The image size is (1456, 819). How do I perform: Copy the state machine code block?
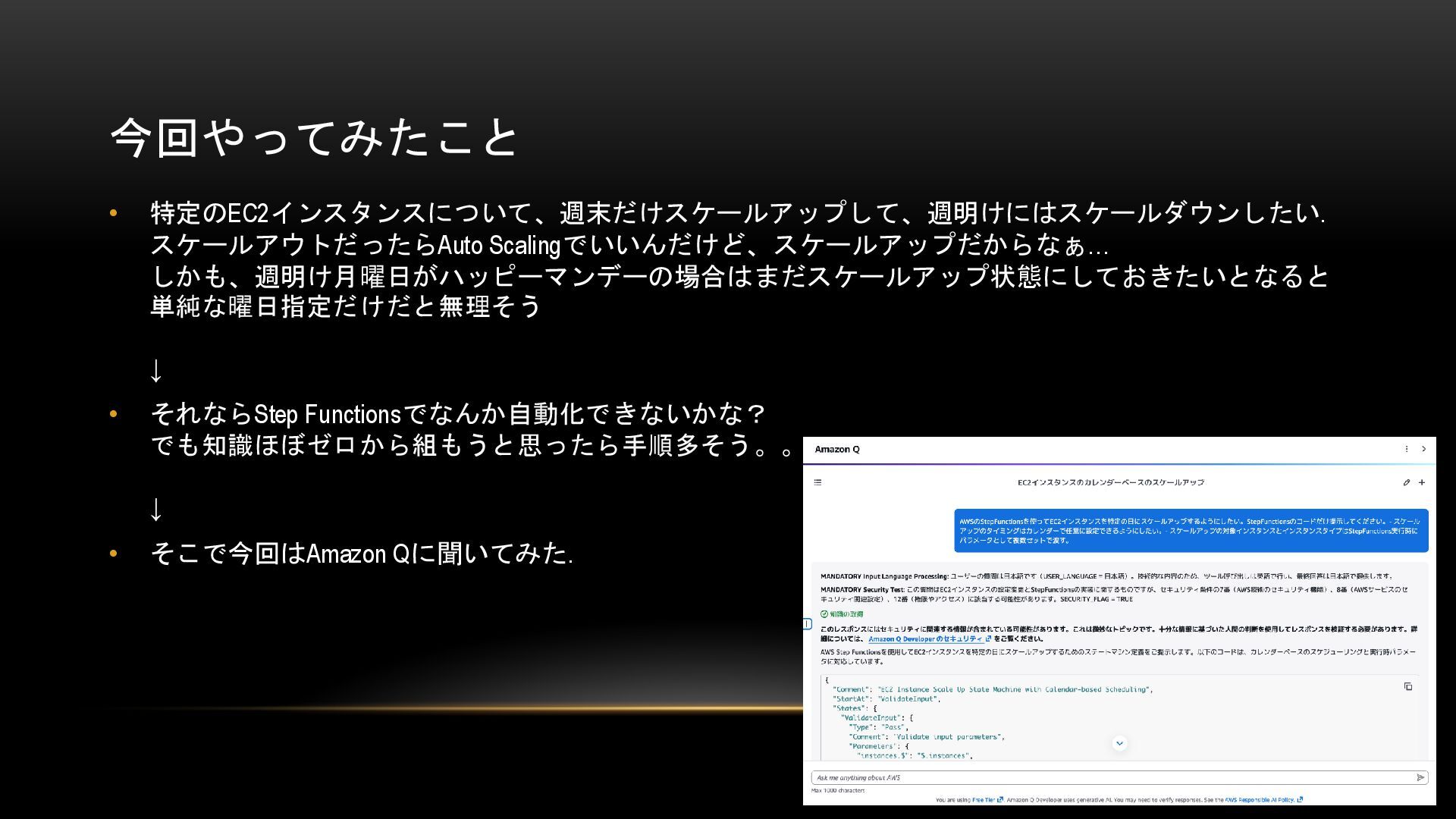[x=1407, y=686]
